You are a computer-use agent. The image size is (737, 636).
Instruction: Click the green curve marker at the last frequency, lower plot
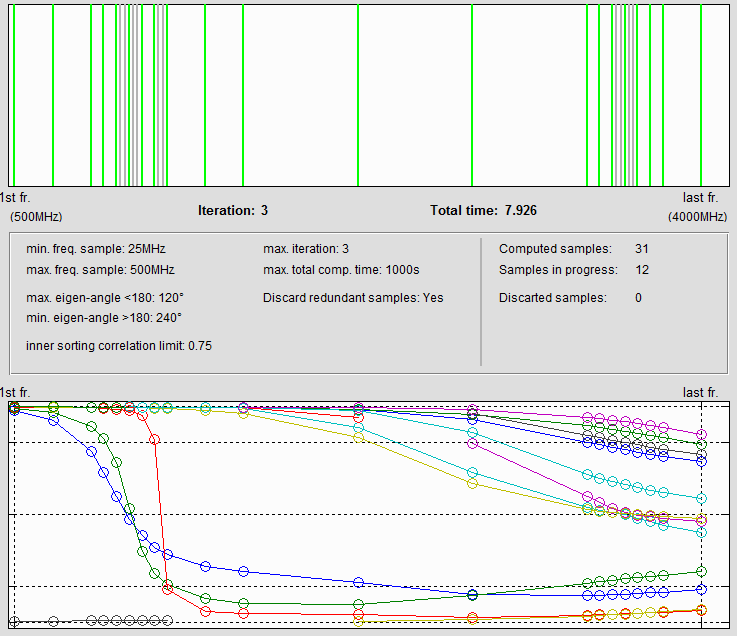tap(702, 571)
